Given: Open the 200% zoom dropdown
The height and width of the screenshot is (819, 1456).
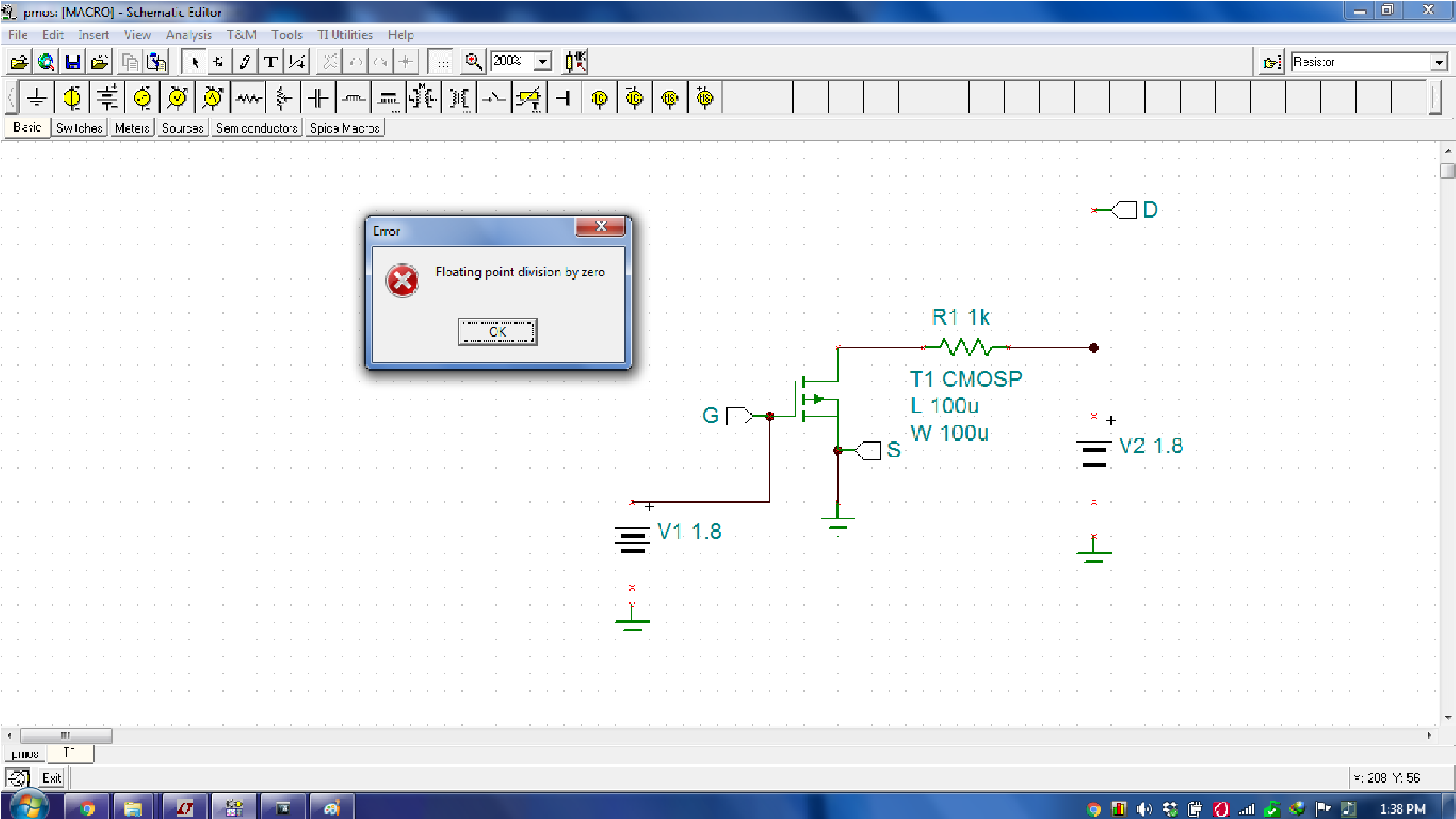Looking at the screenshot, I should [x=543, y=61].
